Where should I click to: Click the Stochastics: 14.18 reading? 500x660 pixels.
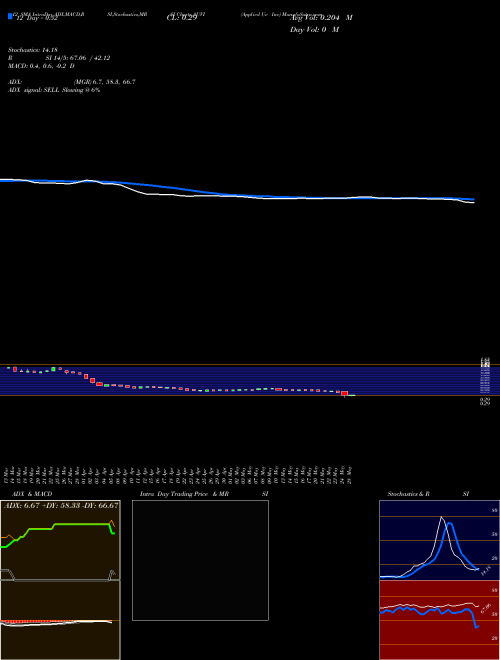pyautogui.click(x=32, y=50)
